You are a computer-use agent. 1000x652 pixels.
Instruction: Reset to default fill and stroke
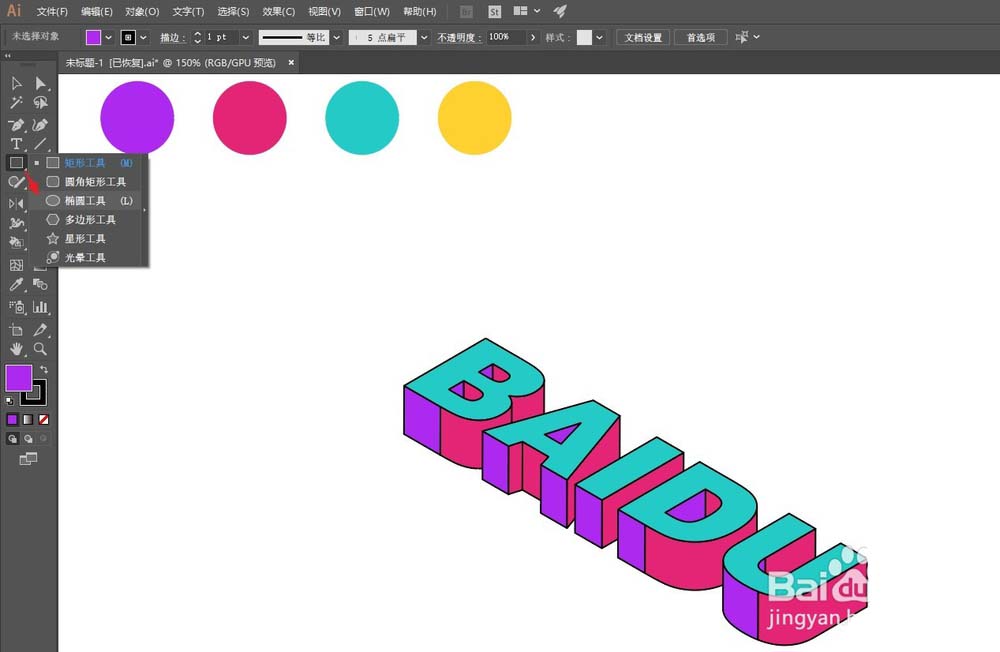(10, 401)
